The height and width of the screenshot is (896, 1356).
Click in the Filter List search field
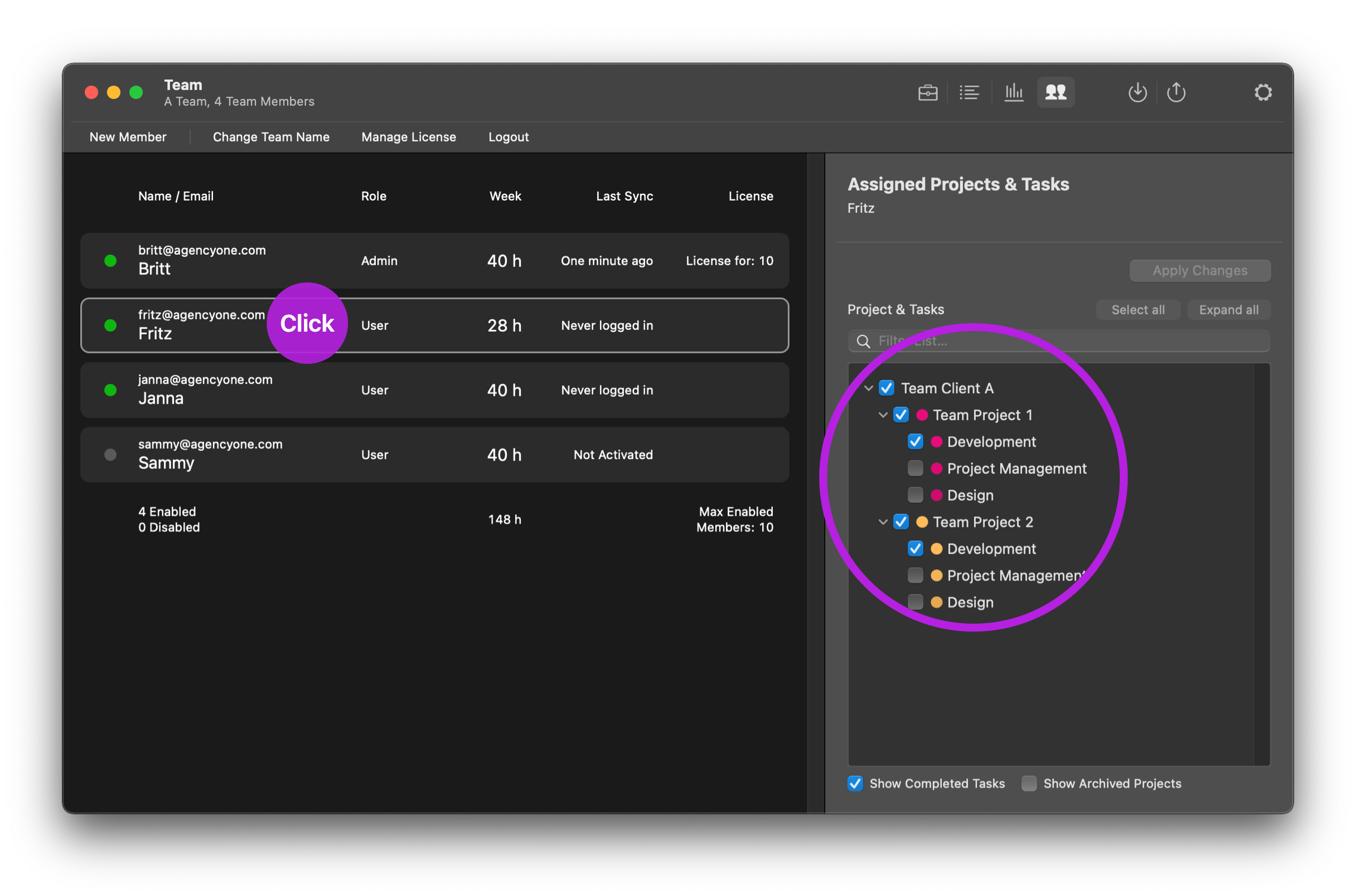pyautogui.click(x=1059, y=341)
